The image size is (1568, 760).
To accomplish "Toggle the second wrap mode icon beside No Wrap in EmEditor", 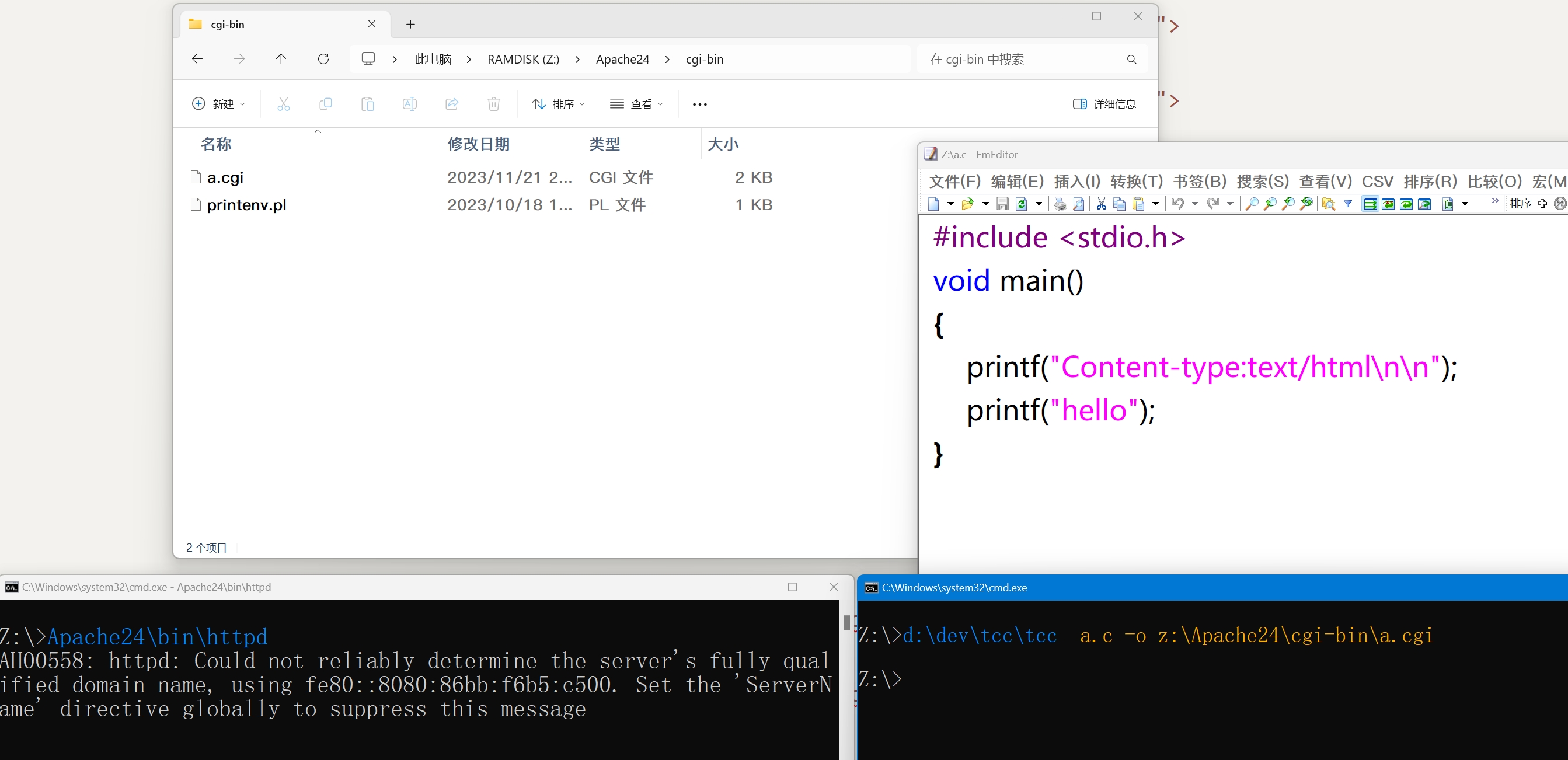I will tap(1388, 204).
